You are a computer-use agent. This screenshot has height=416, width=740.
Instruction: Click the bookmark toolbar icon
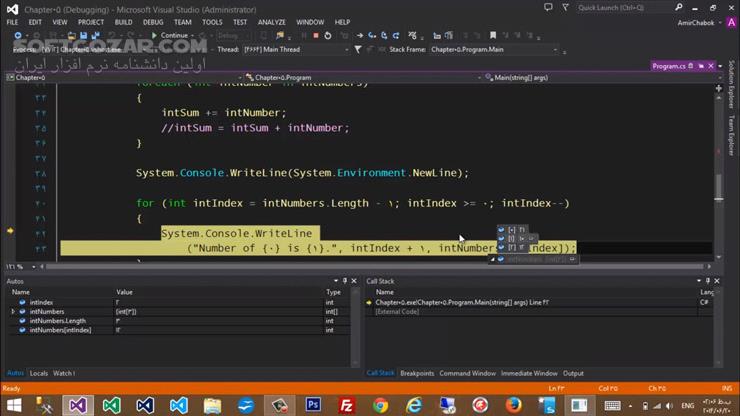493,35
